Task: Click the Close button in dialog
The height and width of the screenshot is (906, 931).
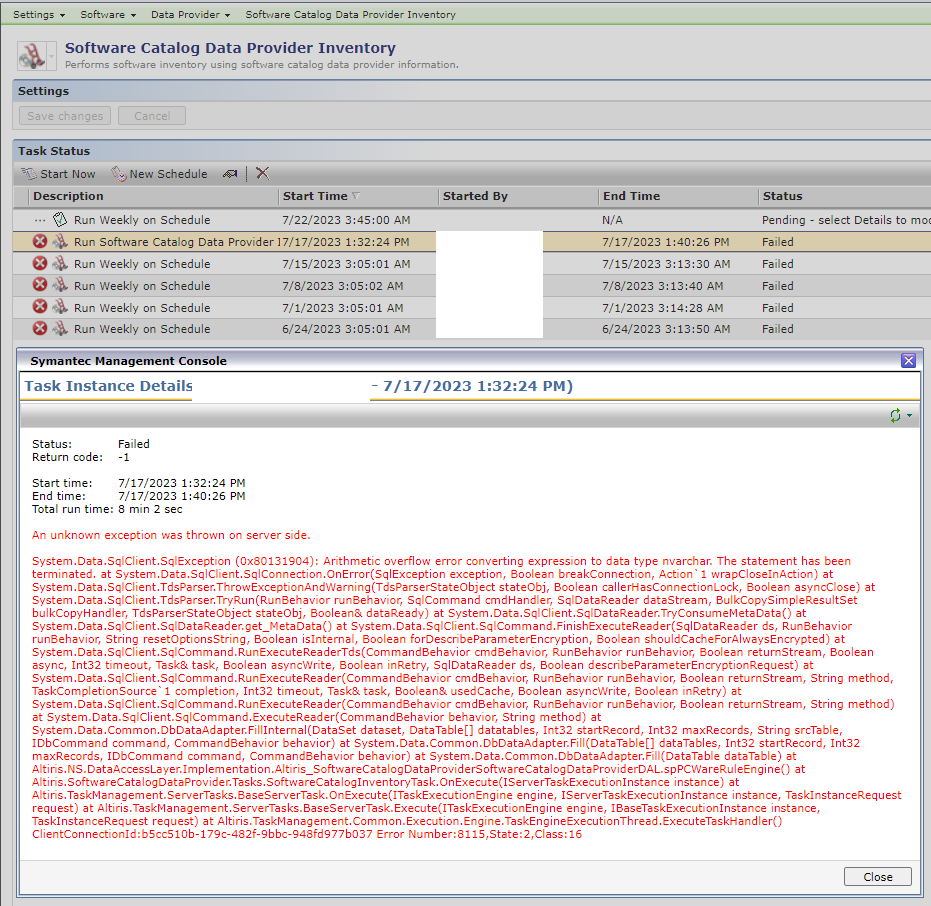Action: pyautogui.click(x=878, y=876)
